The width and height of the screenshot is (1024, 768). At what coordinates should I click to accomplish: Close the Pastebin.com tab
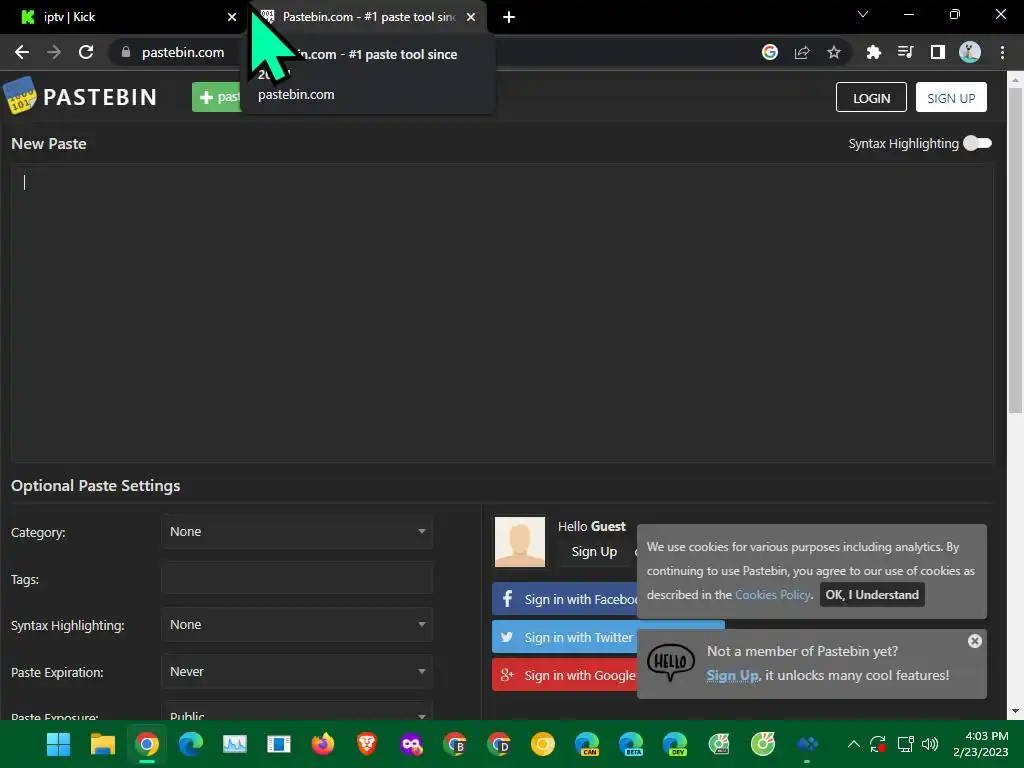point(471,17)
